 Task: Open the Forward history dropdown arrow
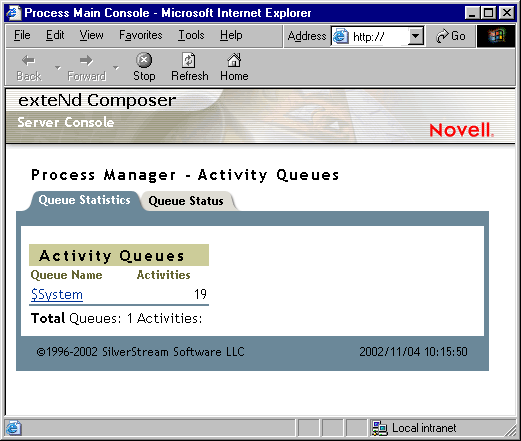116,68
